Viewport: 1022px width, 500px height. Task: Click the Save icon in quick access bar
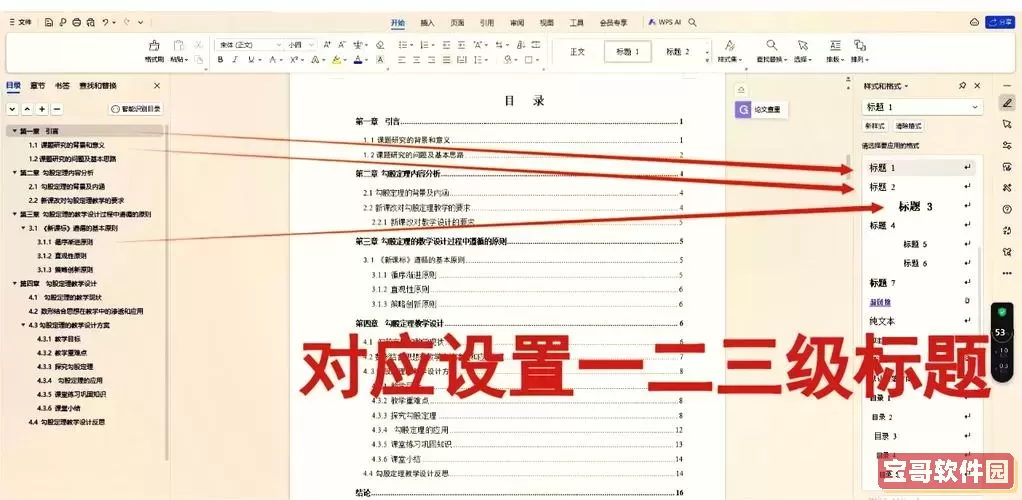coord(49,22)
